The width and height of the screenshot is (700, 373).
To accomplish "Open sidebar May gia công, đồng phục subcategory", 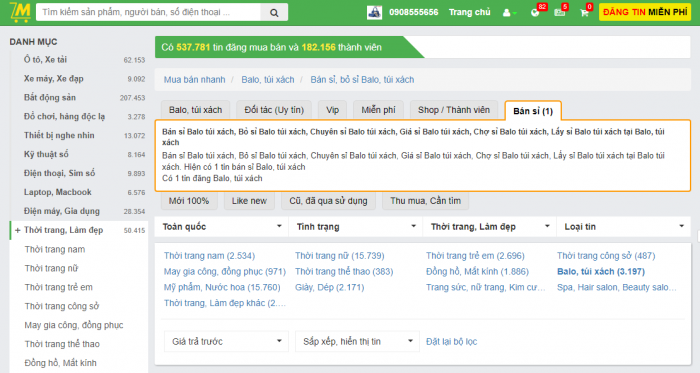I will (74, 325).
